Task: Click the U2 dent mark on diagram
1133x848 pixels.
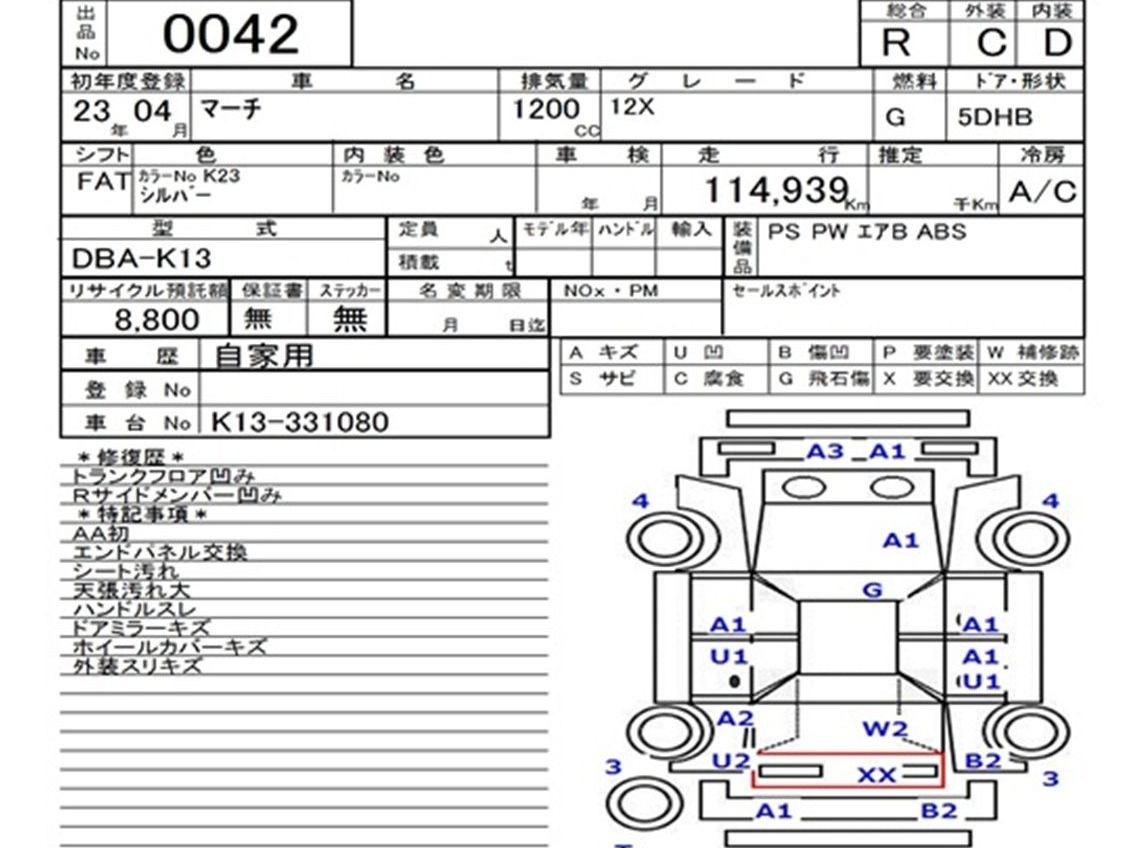Action: click(731, 760)
